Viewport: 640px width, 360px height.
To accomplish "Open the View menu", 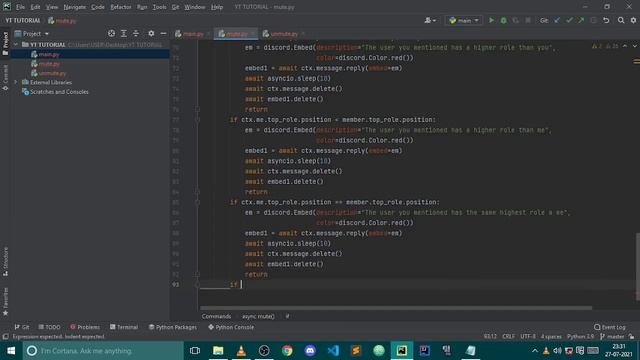I will [51, 7].
